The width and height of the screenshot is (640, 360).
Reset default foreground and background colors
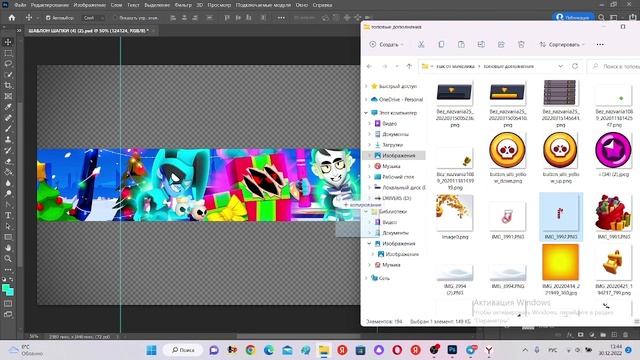coord(4,280)
